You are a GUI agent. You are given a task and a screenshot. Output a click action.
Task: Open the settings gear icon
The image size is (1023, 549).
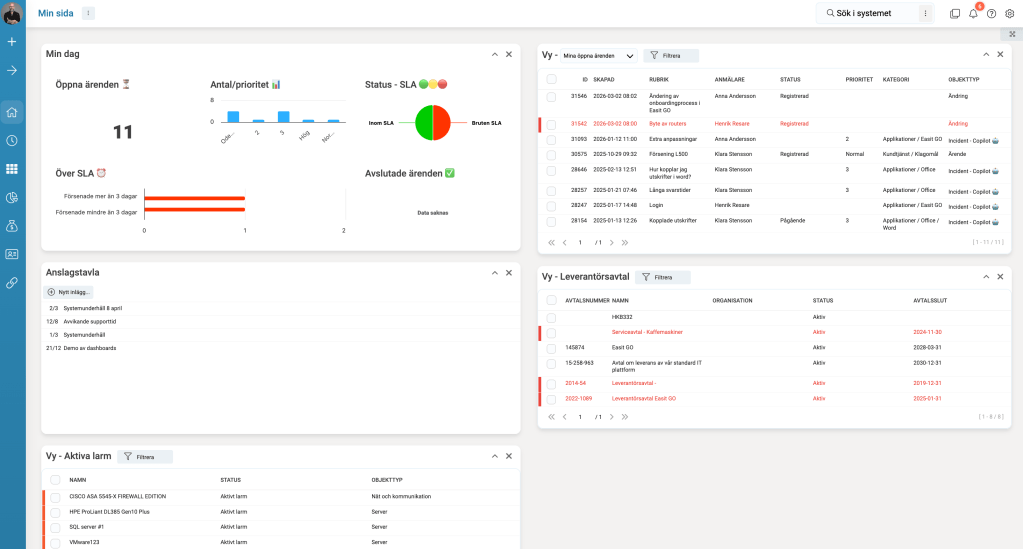(x=1008, y=13)
